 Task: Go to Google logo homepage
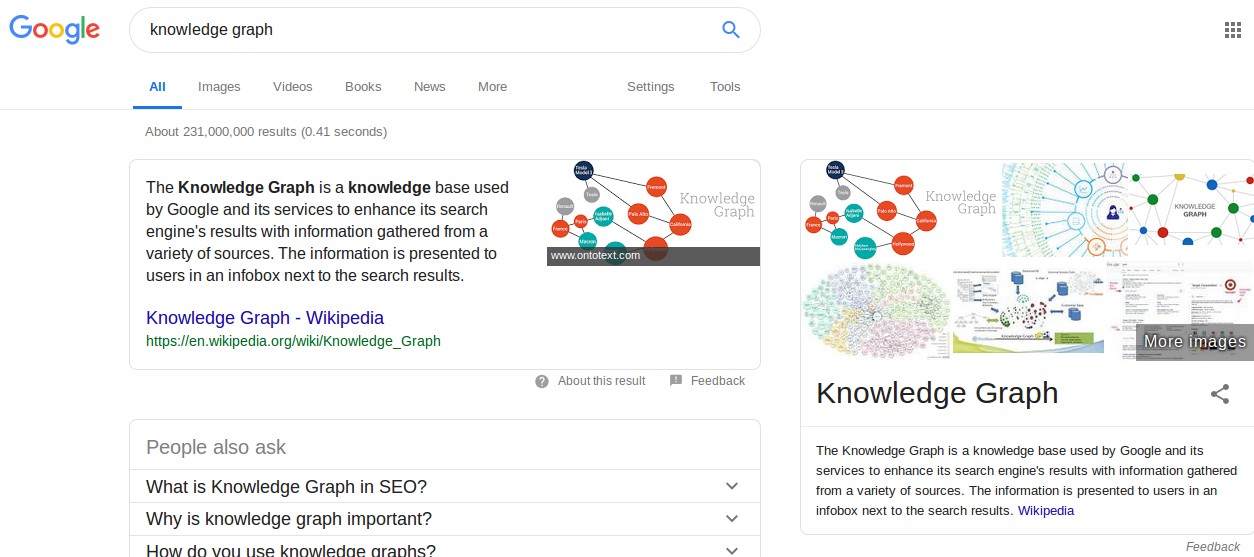pos(55,29)
